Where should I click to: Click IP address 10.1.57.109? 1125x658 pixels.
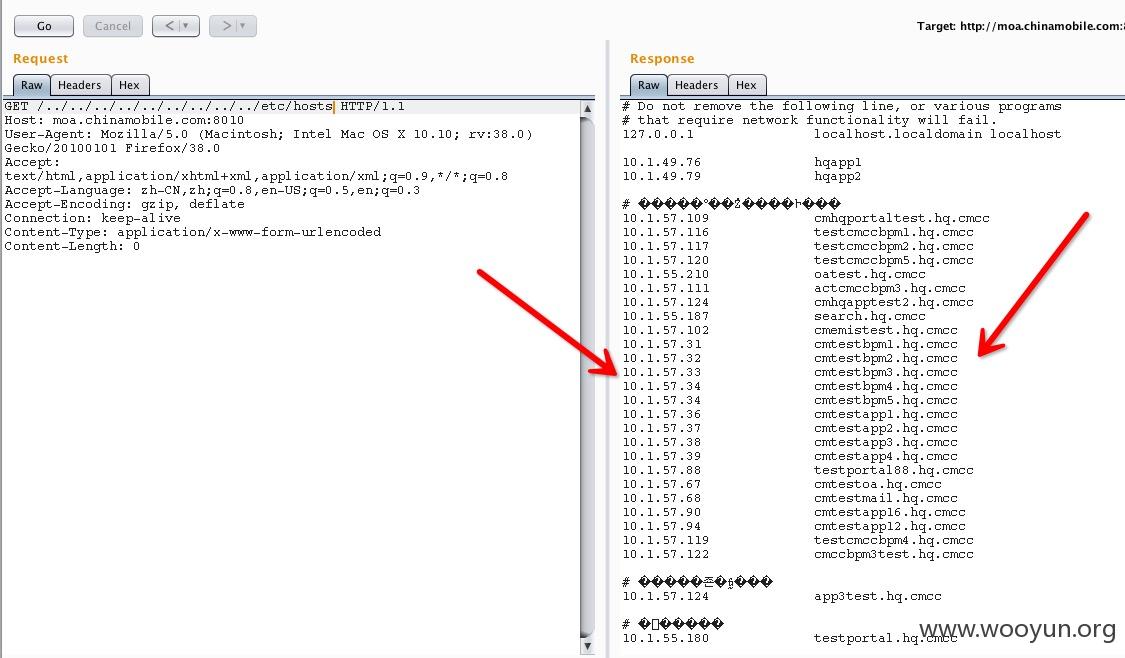pyautogui.click(x=666, y=218)
